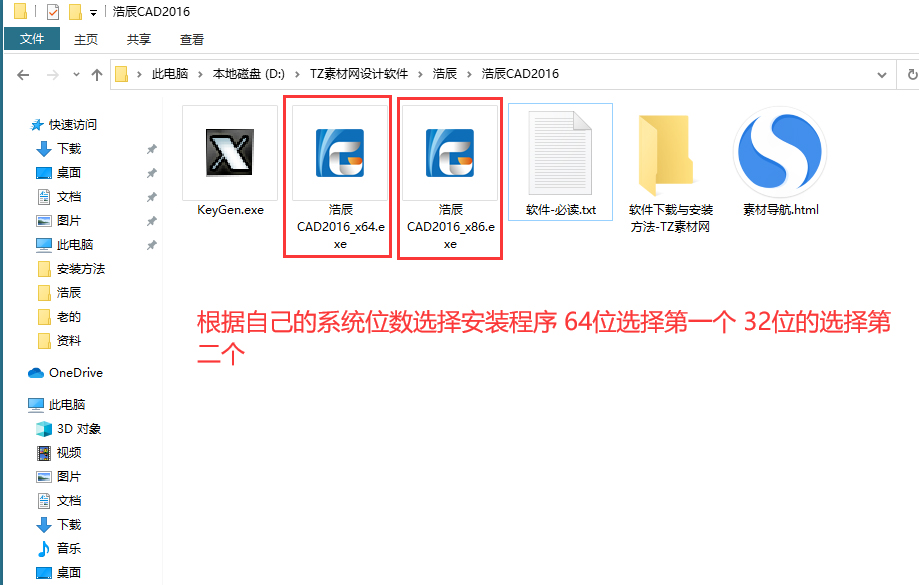Switch to the 主页 ribbon tab
Screen dimensions: 919x585
pyautogui.click(x=86, y=39)
